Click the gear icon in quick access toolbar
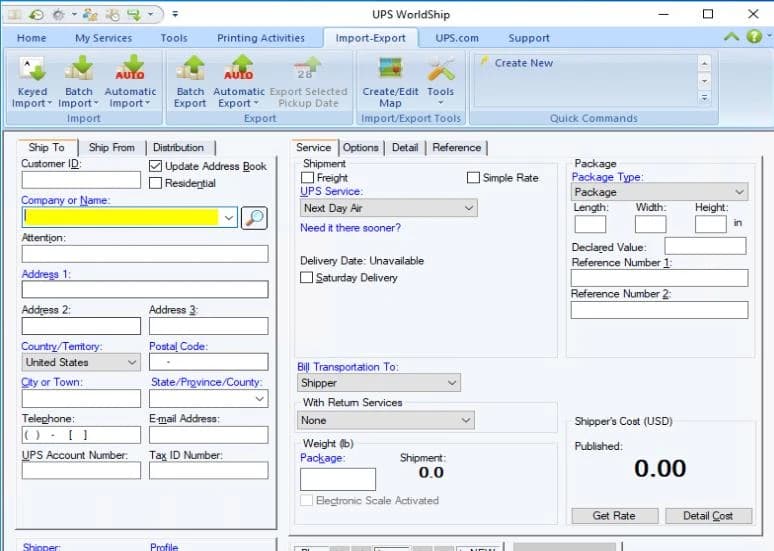The width and height of the screenshot is (774, 551). pyautogui.click(x=59, y=15)
